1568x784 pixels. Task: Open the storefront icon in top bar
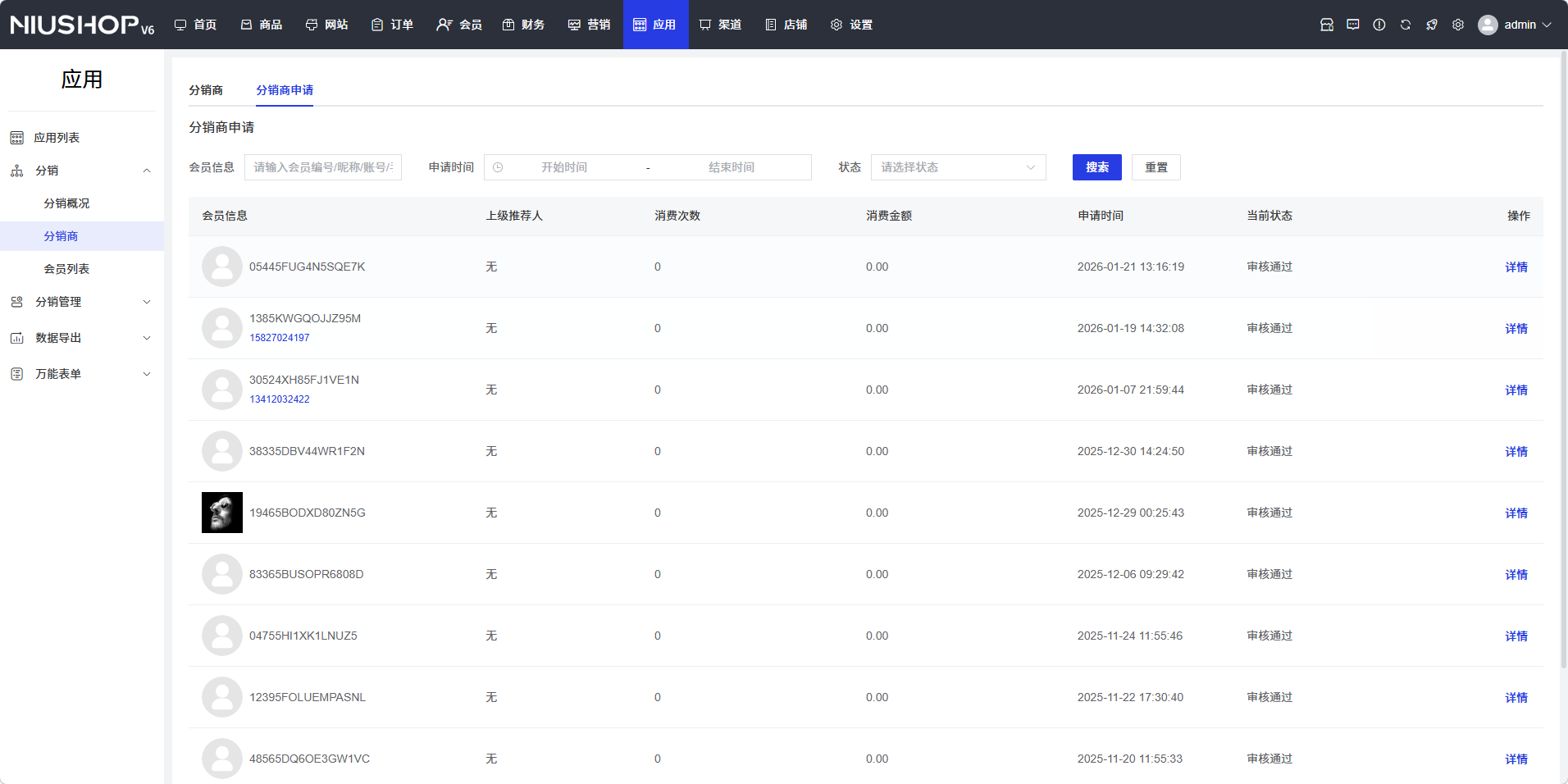[x=1326, y=25]
